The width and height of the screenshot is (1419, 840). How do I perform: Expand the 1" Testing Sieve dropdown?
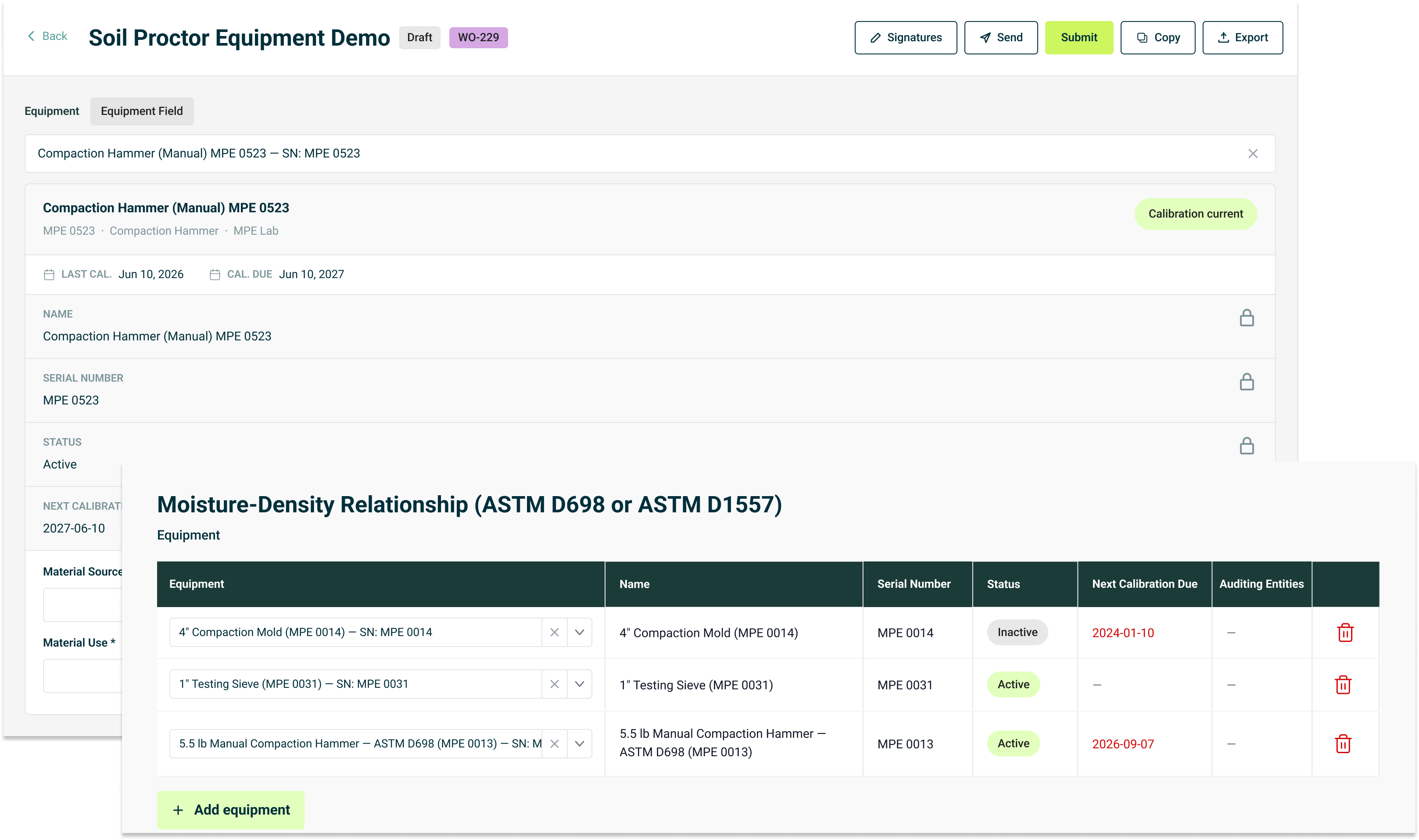[579, 684]
